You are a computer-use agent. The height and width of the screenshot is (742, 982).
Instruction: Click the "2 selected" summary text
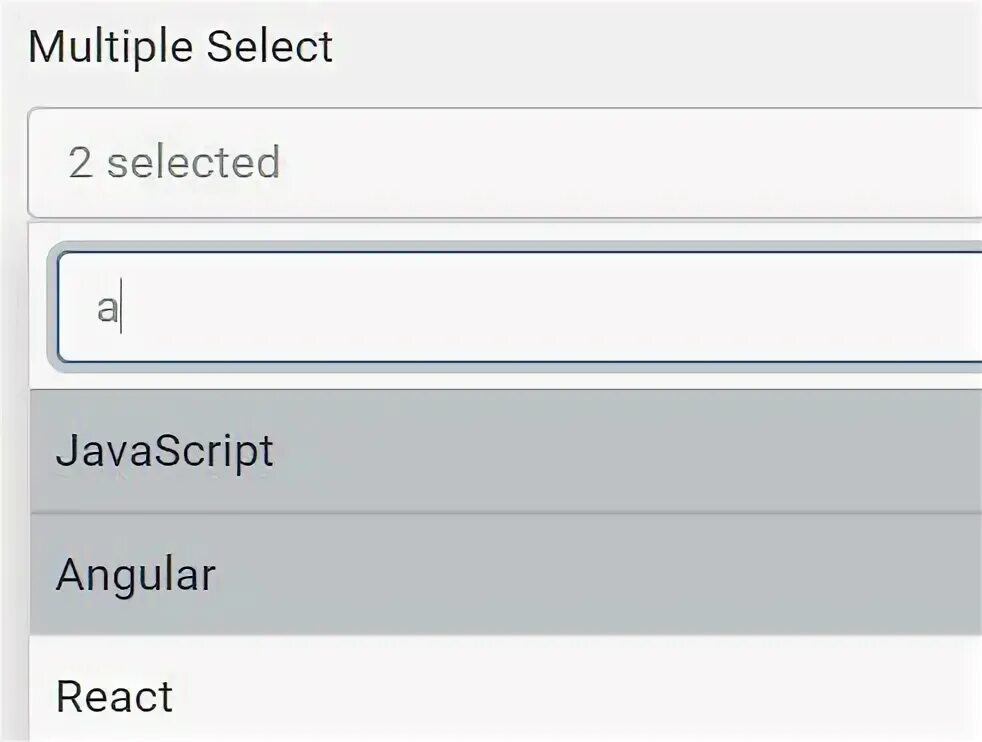coord(174,163)
